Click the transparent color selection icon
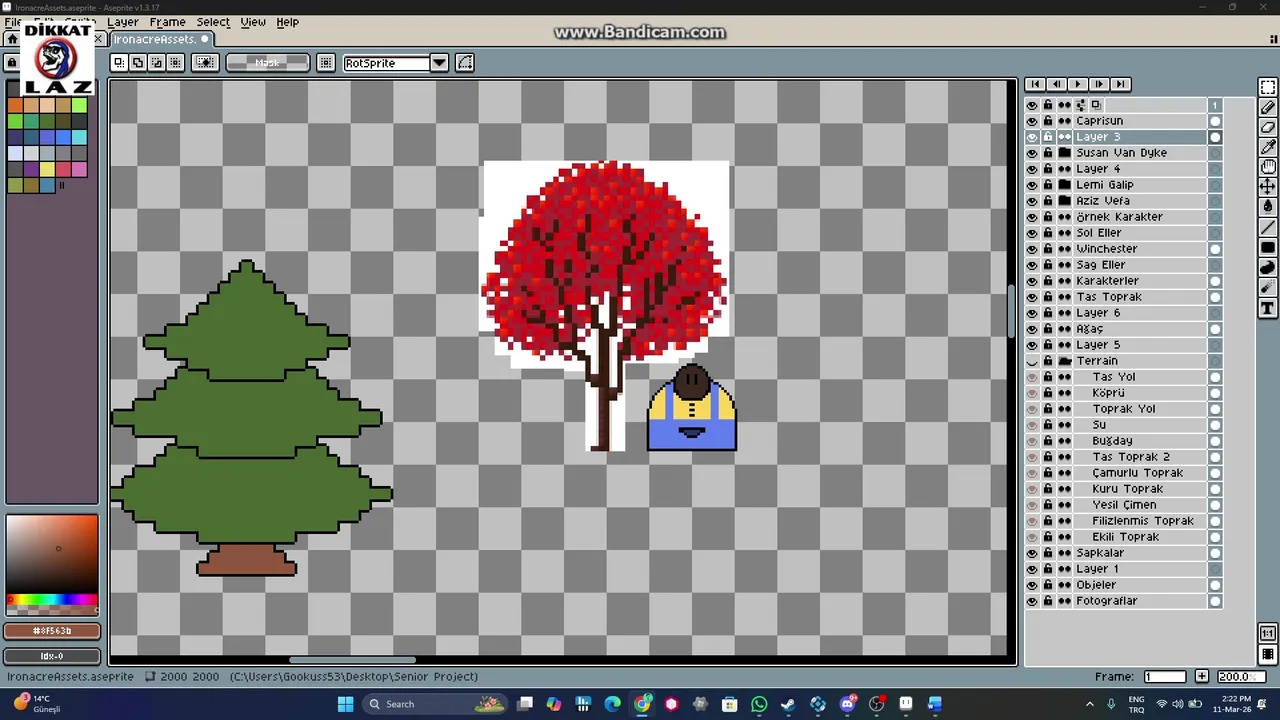 click(205, 63)
